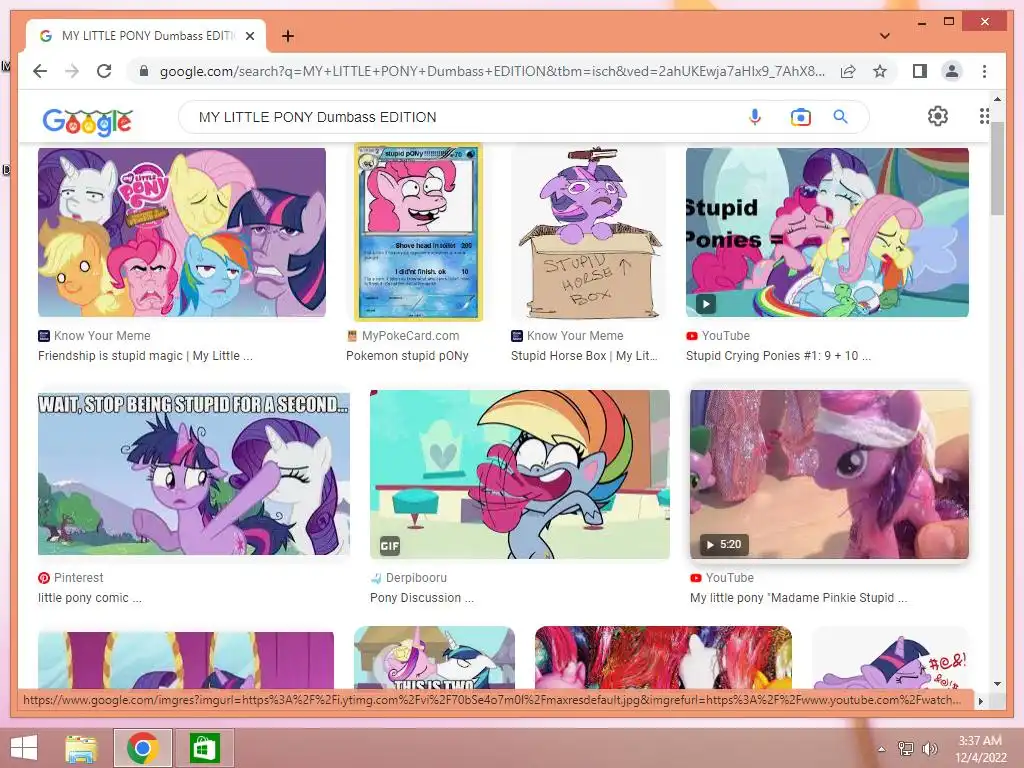Open the tab search chevron
This screenshot has height=768, width=1024.
(x=884, y=36)
